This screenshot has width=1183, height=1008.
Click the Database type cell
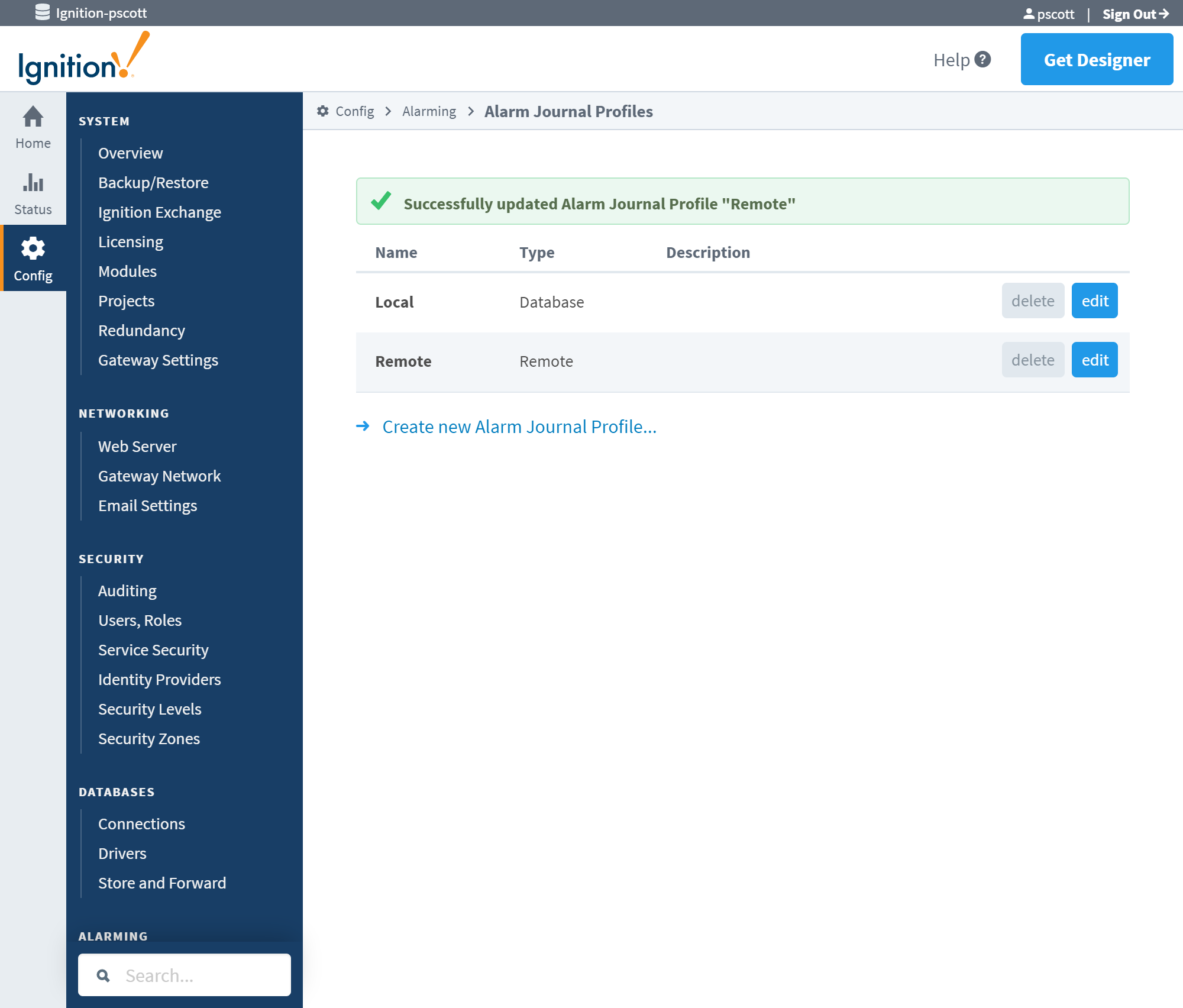(x=552, y=302)
